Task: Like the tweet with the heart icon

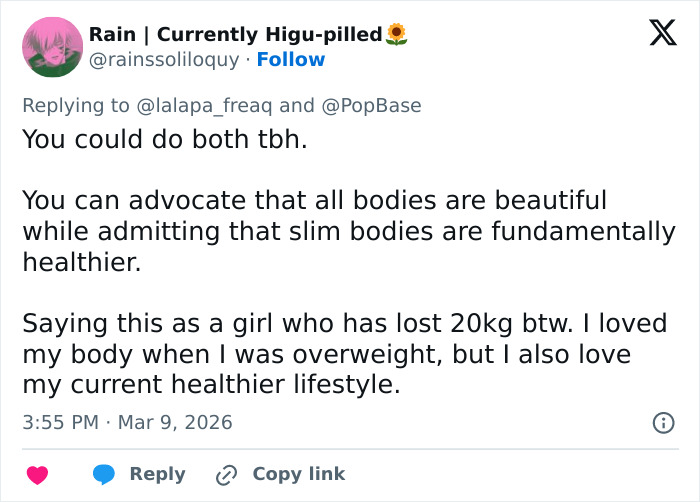Action: [37, 474]
